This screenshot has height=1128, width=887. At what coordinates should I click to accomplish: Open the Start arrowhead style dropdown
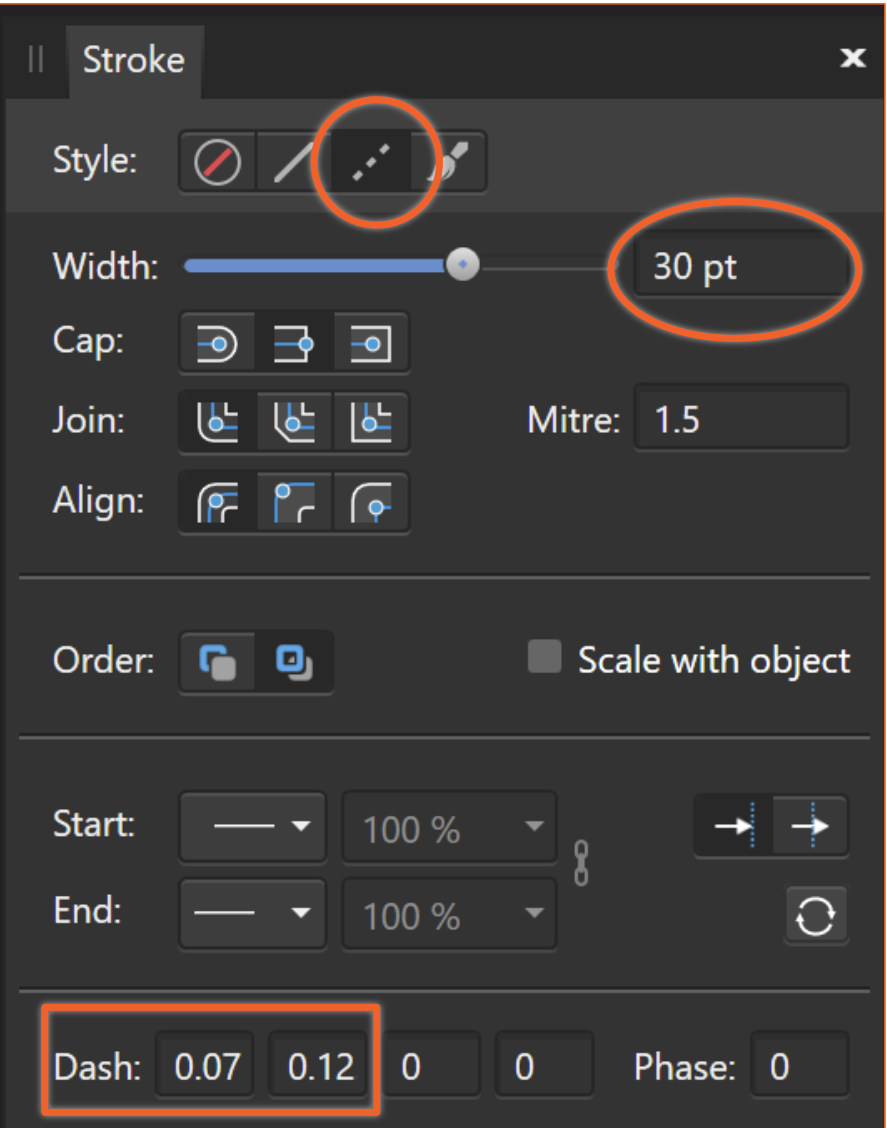[253, 827]
